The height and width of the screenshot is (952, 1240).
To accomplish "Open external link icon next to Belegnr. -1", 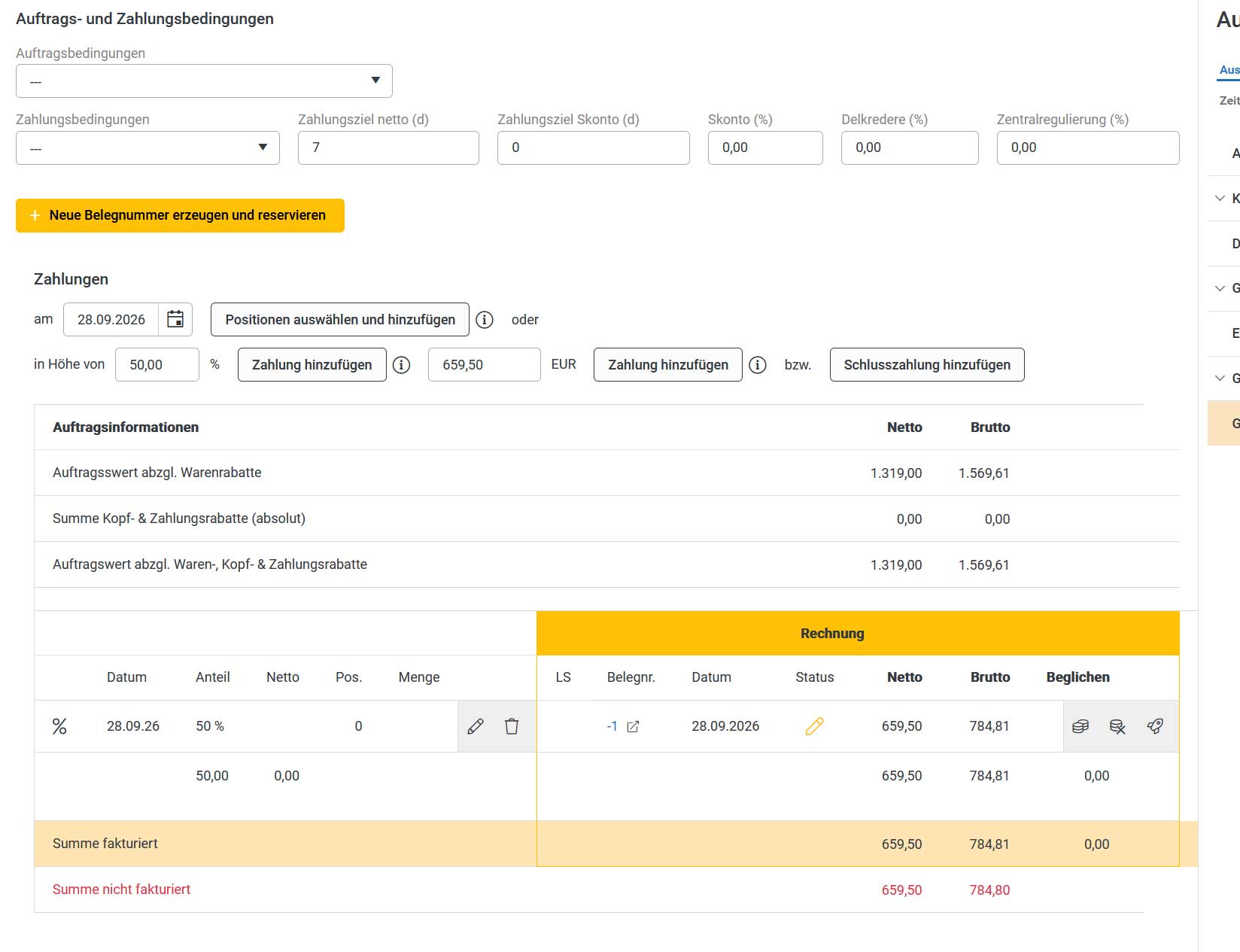I will [633, 726].
